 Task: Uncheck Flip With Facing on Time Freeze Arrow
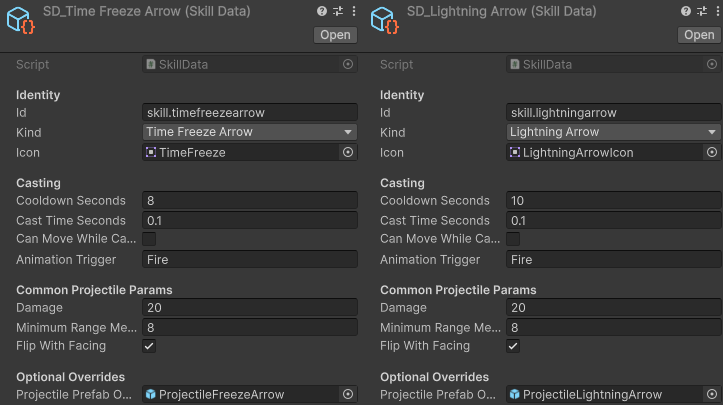(149, 346)
